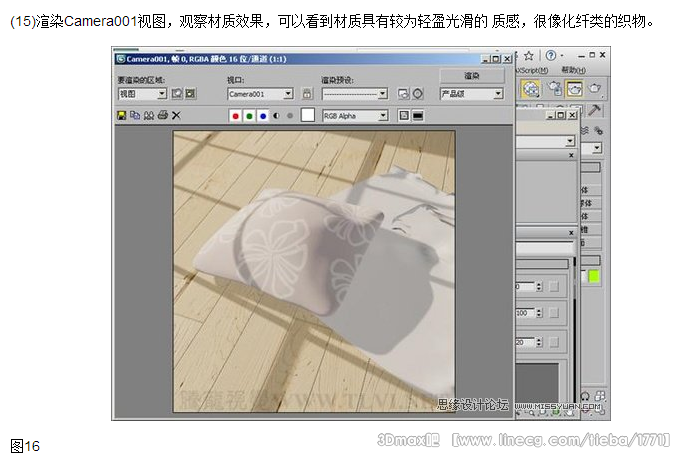Click the Systems gears icon
The width and height of the screenshot is (699, 457).
coord(598,130)
